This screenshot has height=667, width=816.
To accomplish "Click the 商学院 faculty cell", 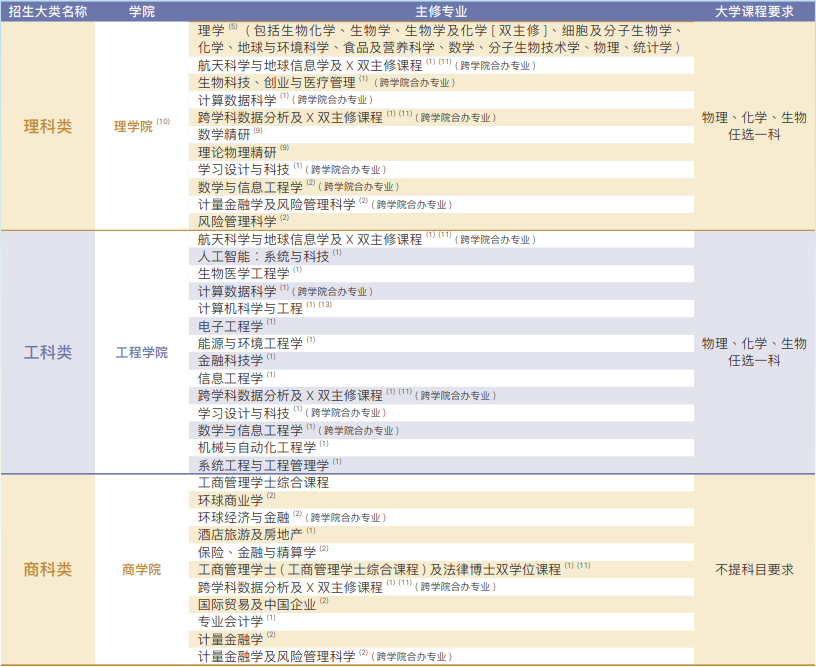I will [142, 570].
